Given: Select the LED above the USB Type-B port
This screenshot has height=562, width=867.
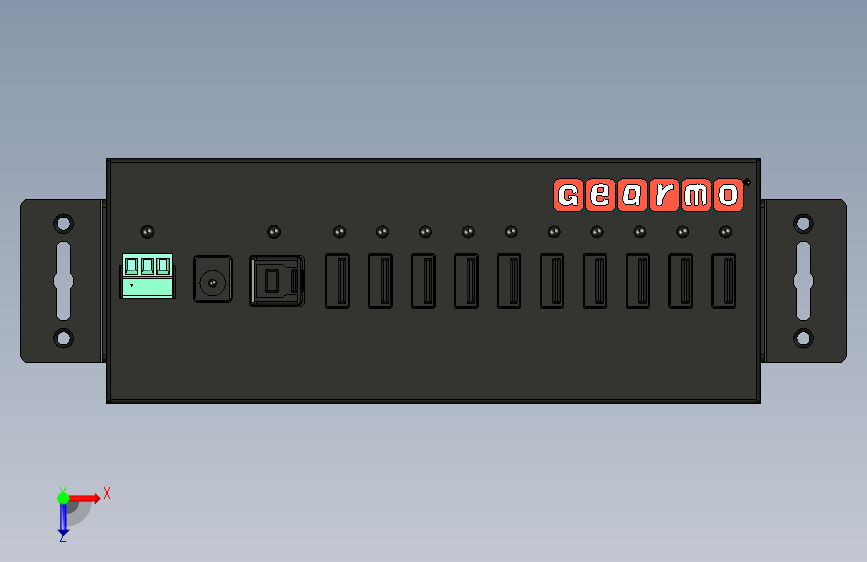Looking at the screenshot, I should 274,232.
